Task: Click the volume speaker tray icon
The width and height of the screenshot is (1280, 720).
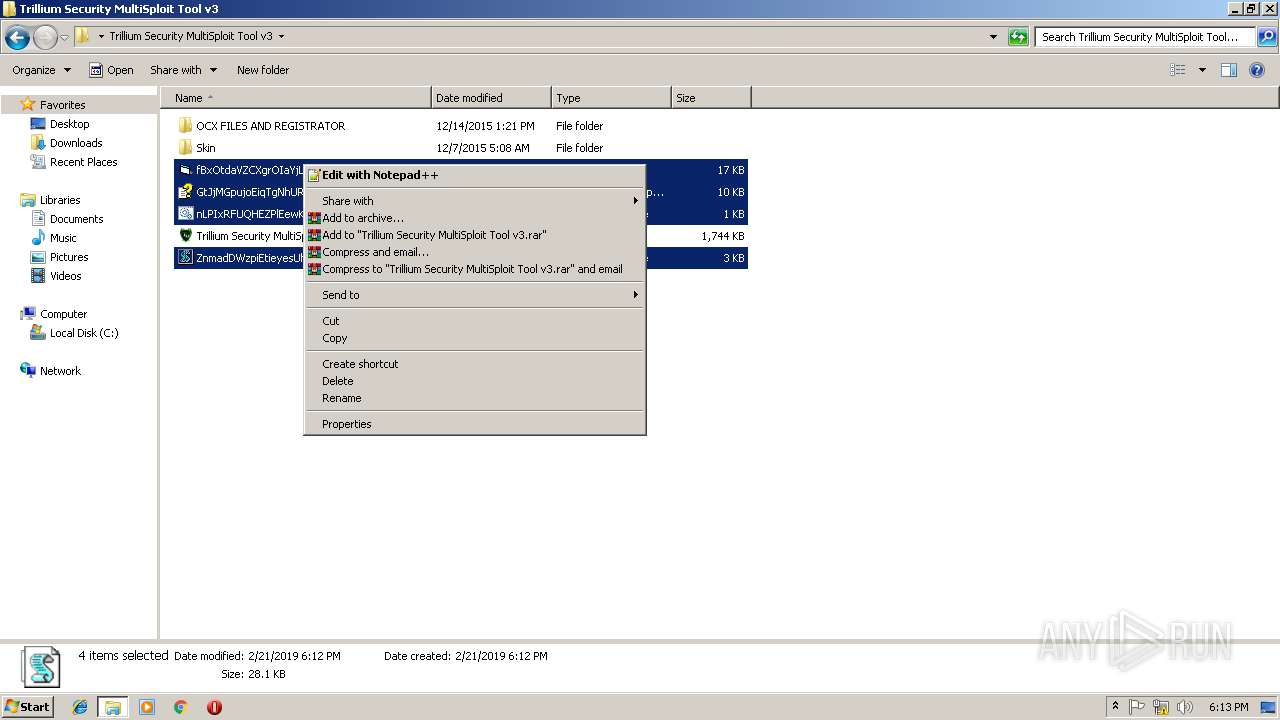Action: click(x=1184, y=707)
